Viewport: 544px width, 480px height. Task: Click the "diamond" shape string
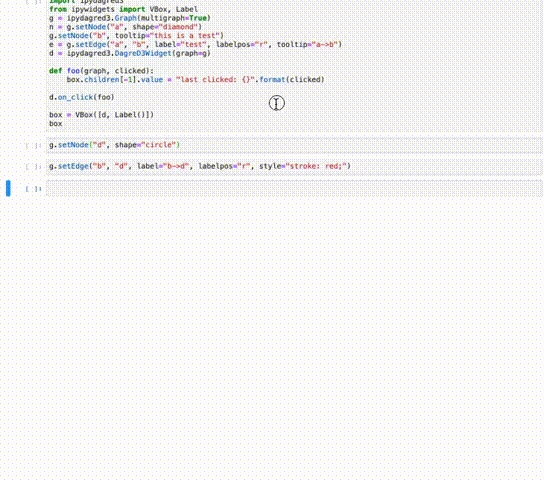point(178,27)
